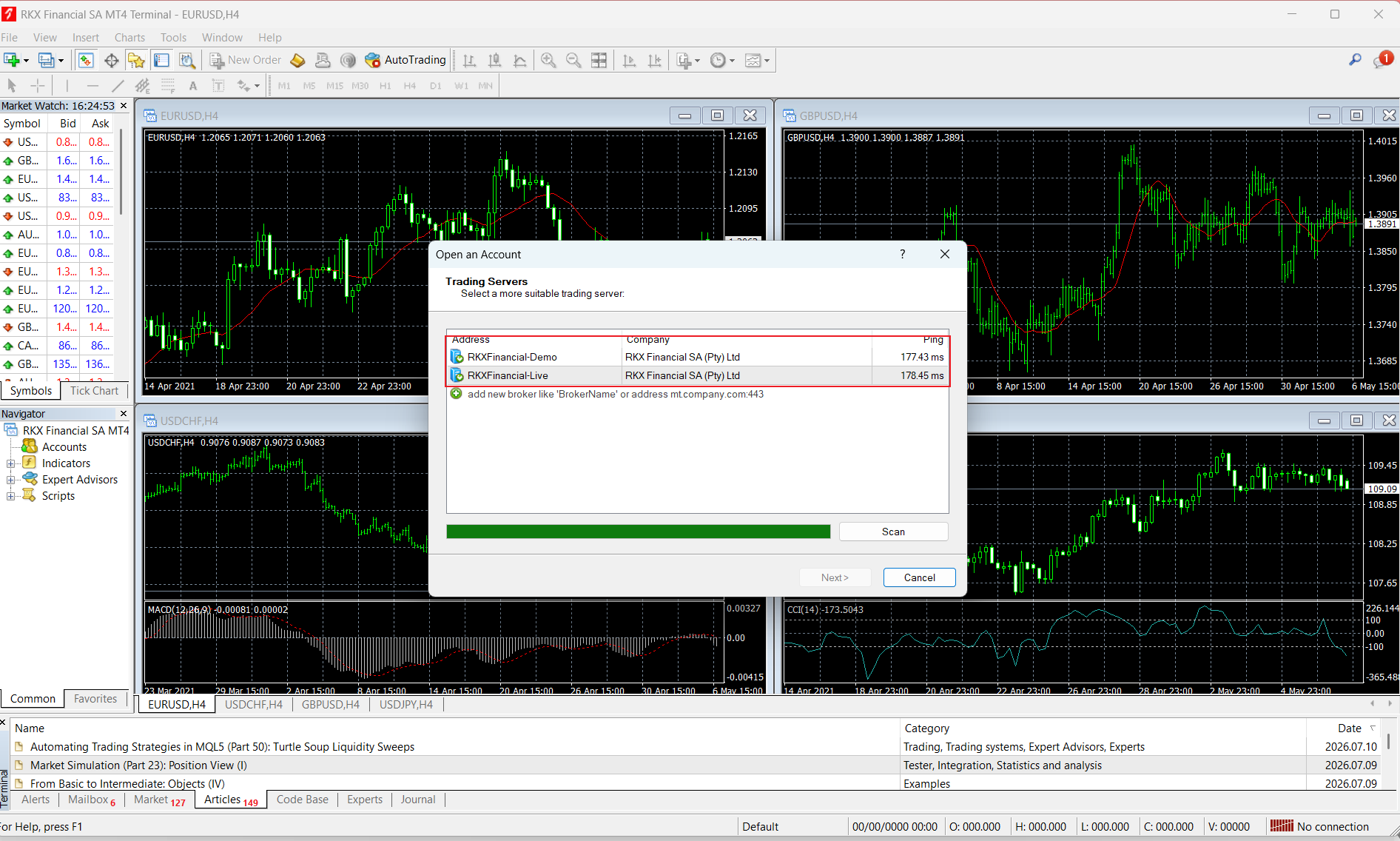Toggle the Navigator panel toolbar icon

pos(136,60)
